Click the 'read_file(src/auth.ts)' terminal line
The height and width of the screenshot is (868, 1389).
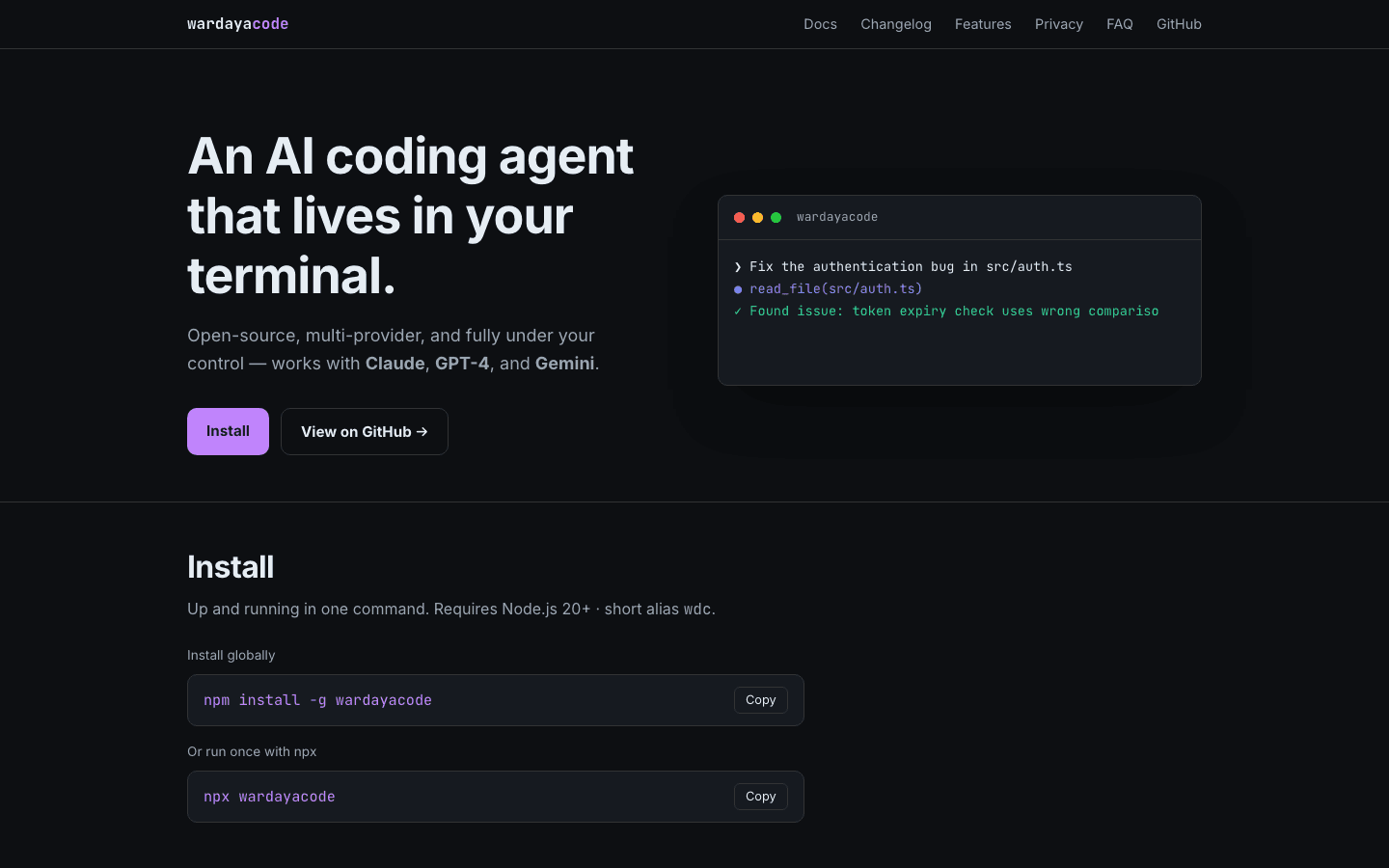[x=828, y=288]
